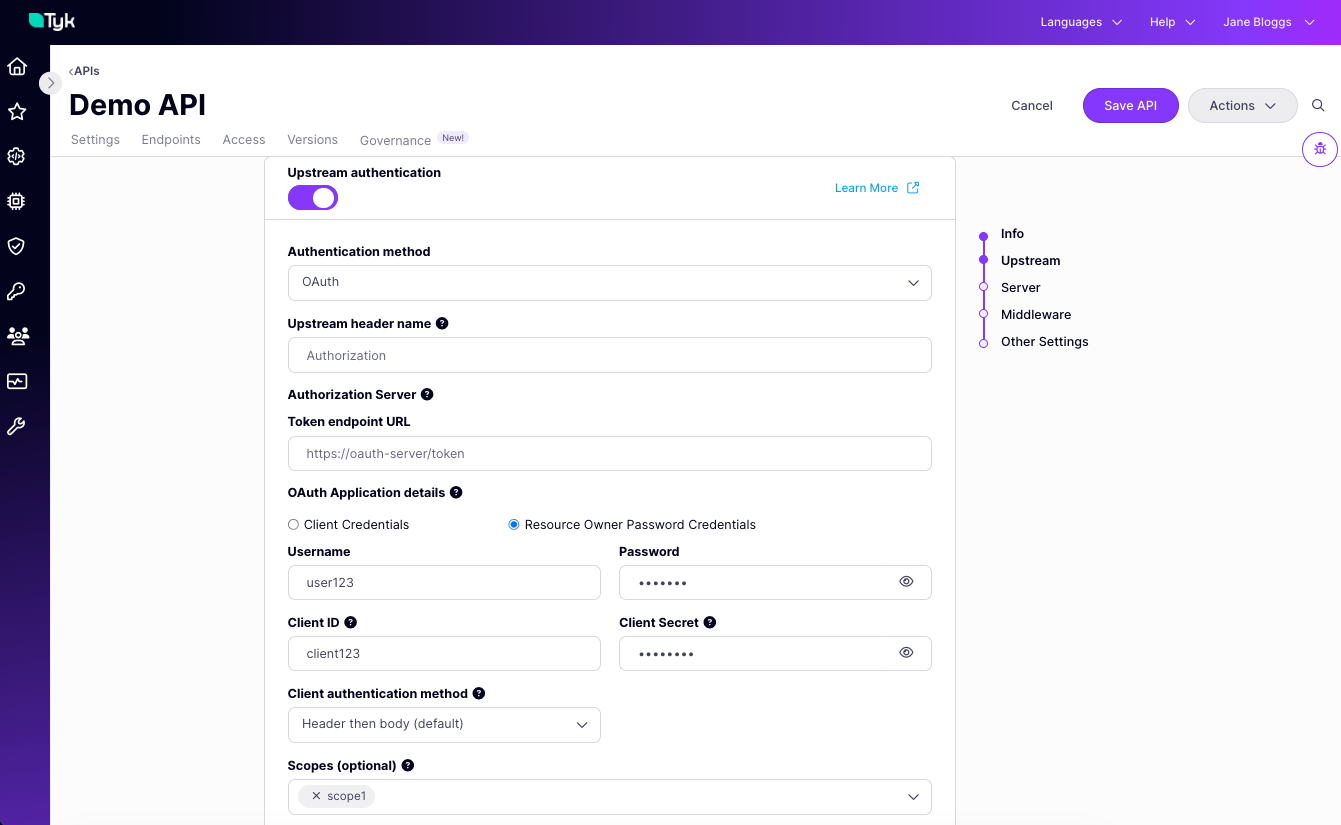Jump to the Upstream section

point(1030,261)
